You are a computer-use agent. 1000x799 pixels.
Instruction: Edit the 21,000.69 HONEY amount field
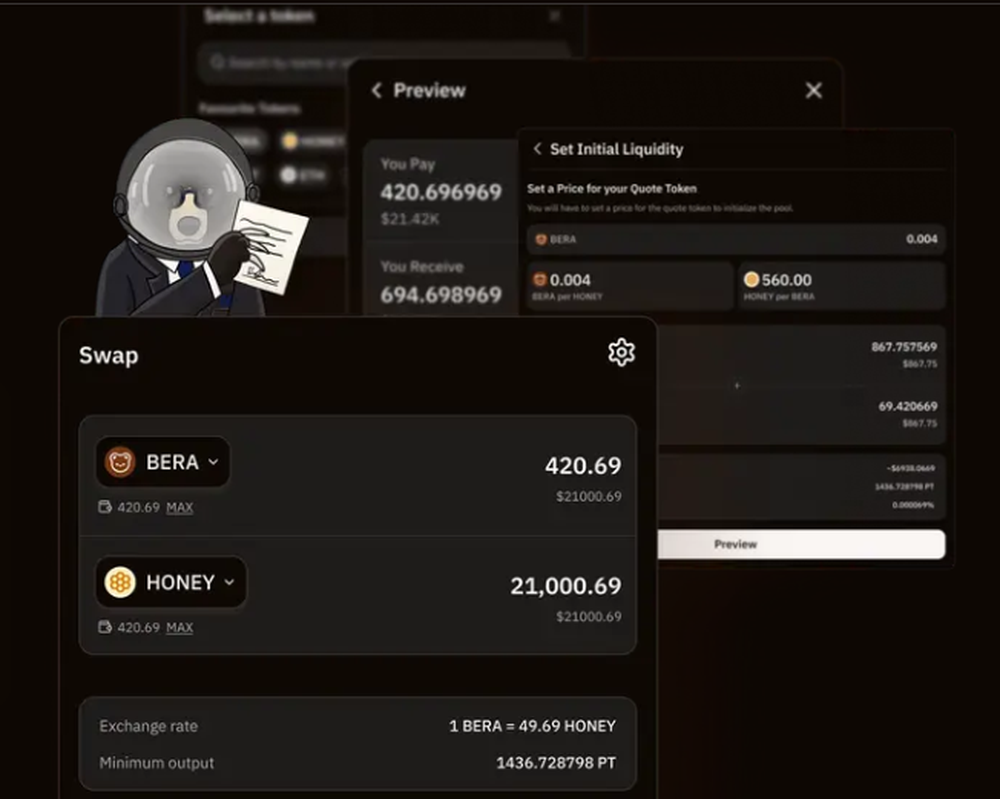click(566, 586)
